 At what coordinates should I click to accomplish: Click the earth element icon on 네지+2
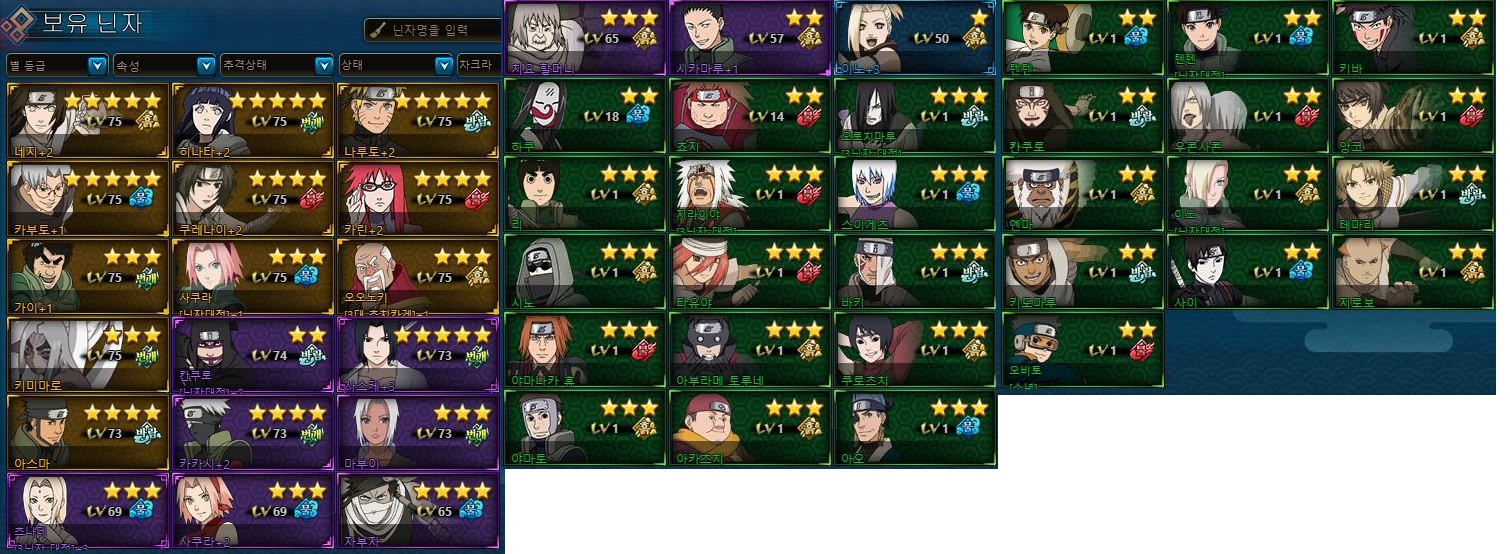pyautogui.click(x=146, y=122)
